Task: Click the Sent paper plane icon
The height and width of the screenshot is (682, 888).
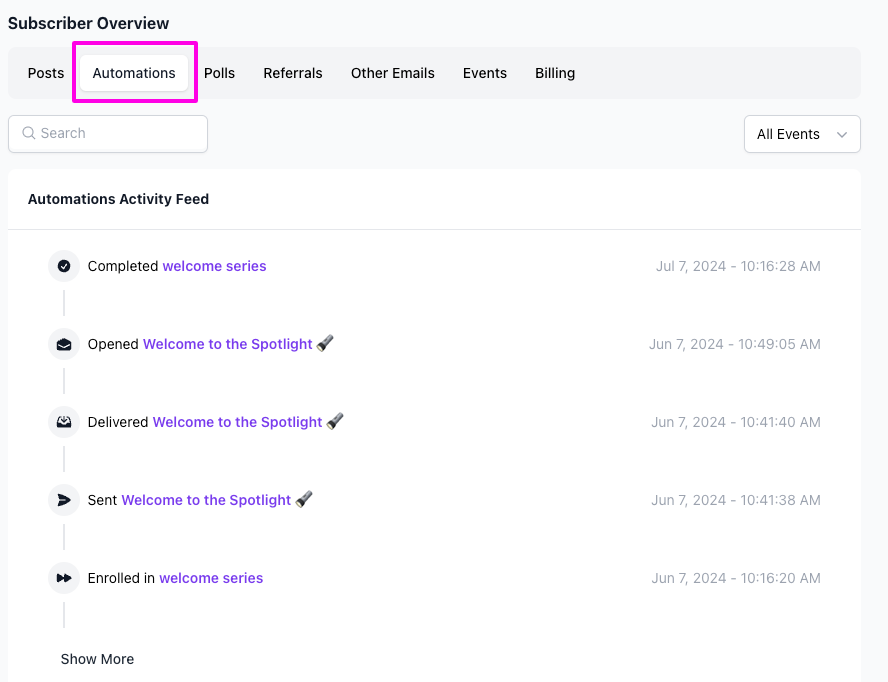Action: (x=64, y=500)
